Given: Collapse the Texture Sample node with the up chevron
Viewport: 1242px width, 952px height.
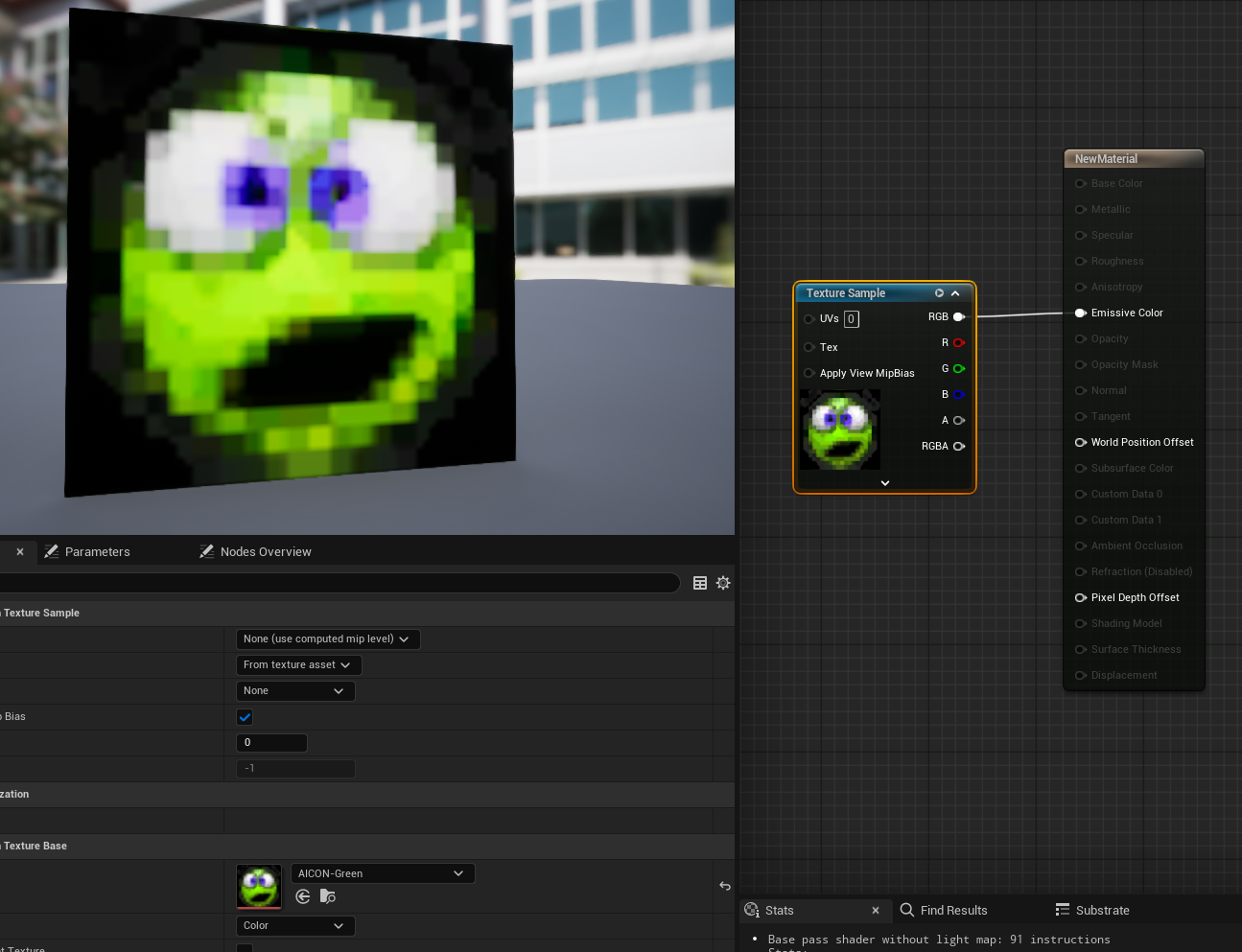Looking at the screenshot, I should pos(955,293).
